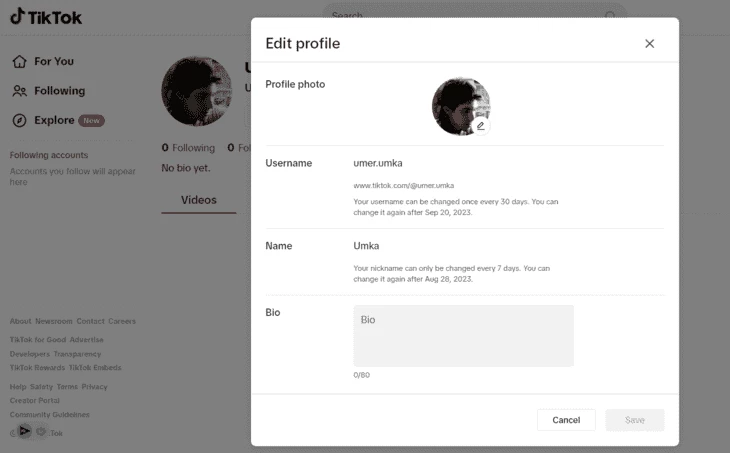Click the username field umer.umka
The width and height of the screenshot is (730, 453).
[x=378, y=163]
